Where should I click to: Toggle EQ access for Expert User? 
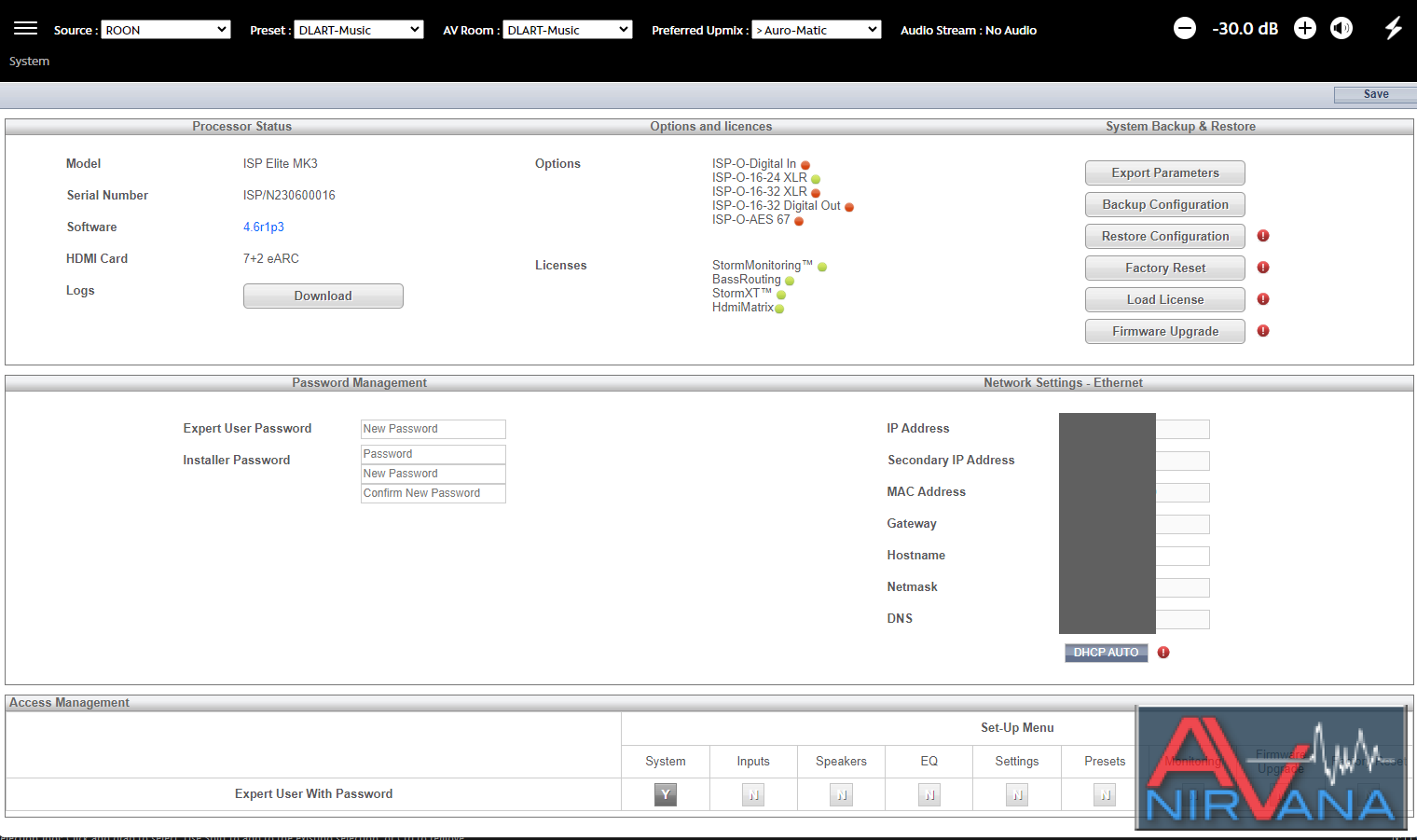[929, 794]
